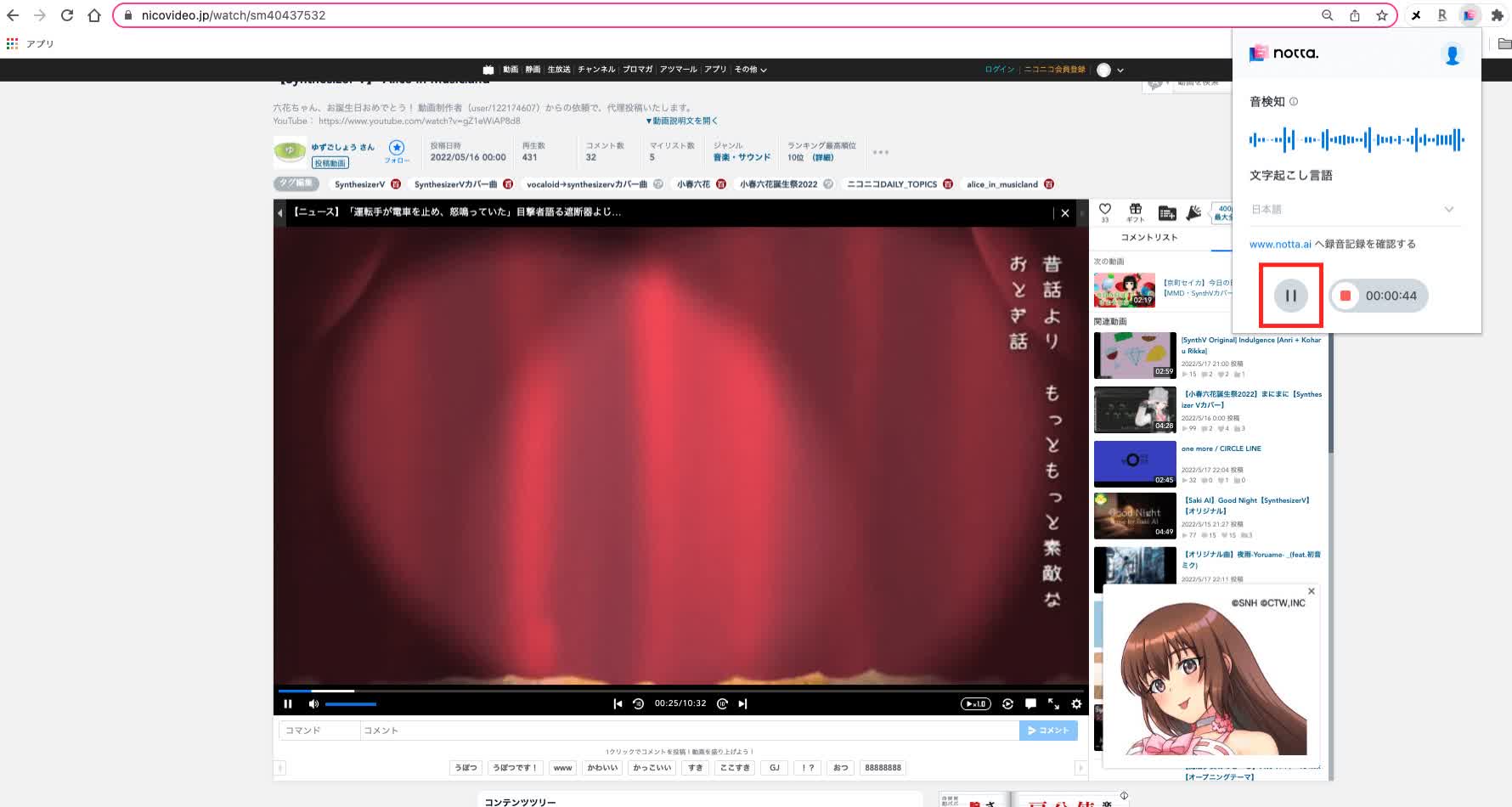Open the Notta account profile icon
1512x807 pixels.
tap(1453, 54)
